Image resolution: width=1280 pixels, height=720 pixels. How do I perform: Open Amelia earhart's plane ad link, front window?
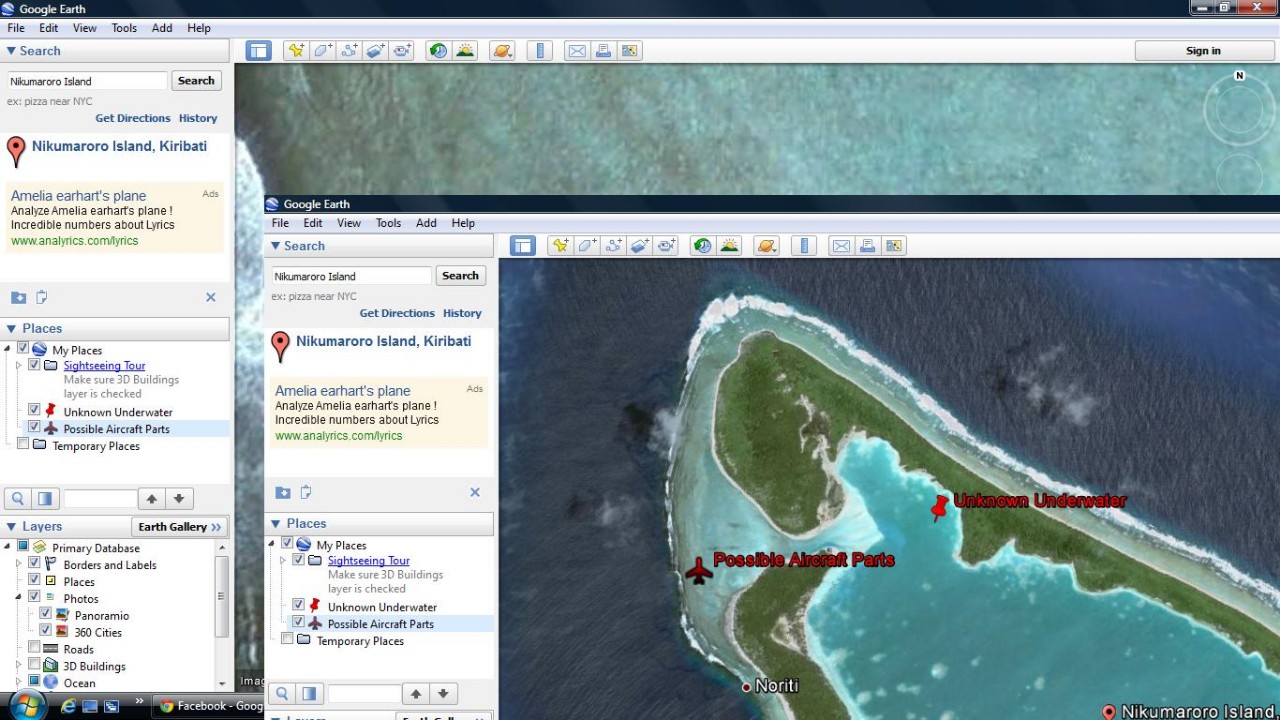pyautogui.click(x=343, y=391)
